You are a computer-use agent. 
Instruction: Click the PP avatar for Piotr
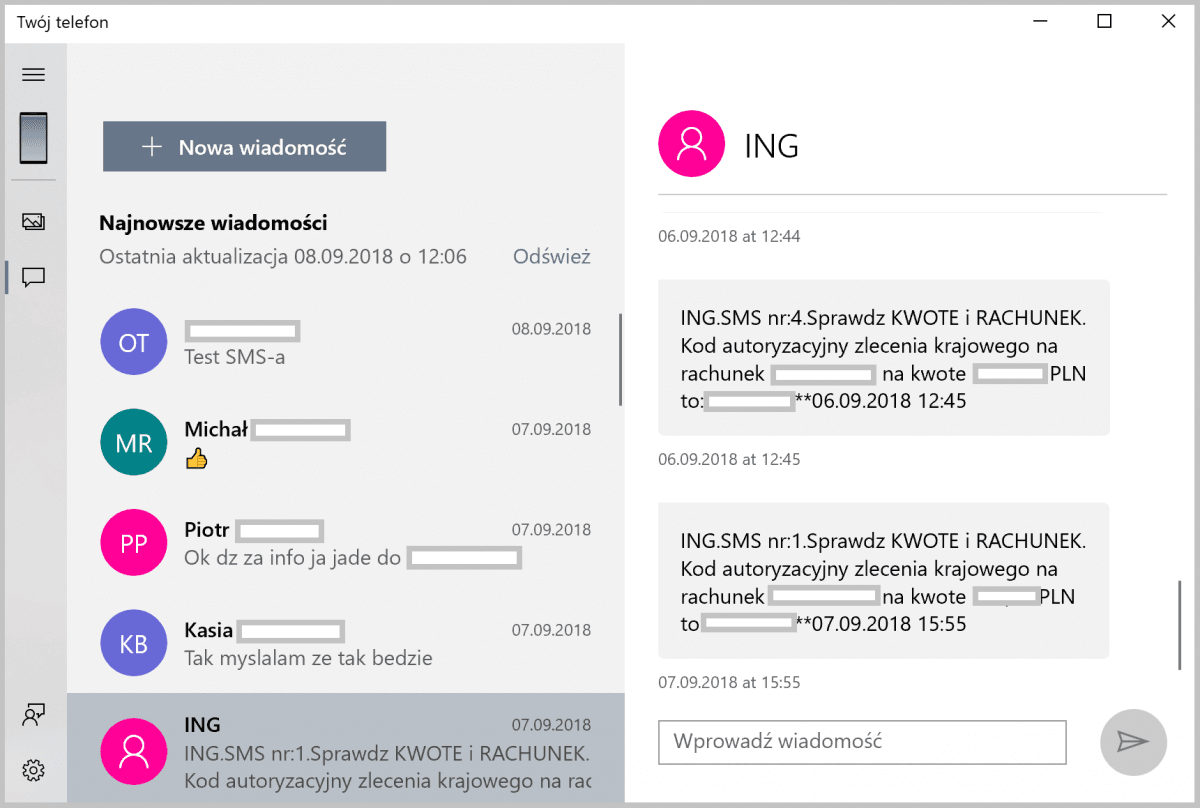point(134,543)
